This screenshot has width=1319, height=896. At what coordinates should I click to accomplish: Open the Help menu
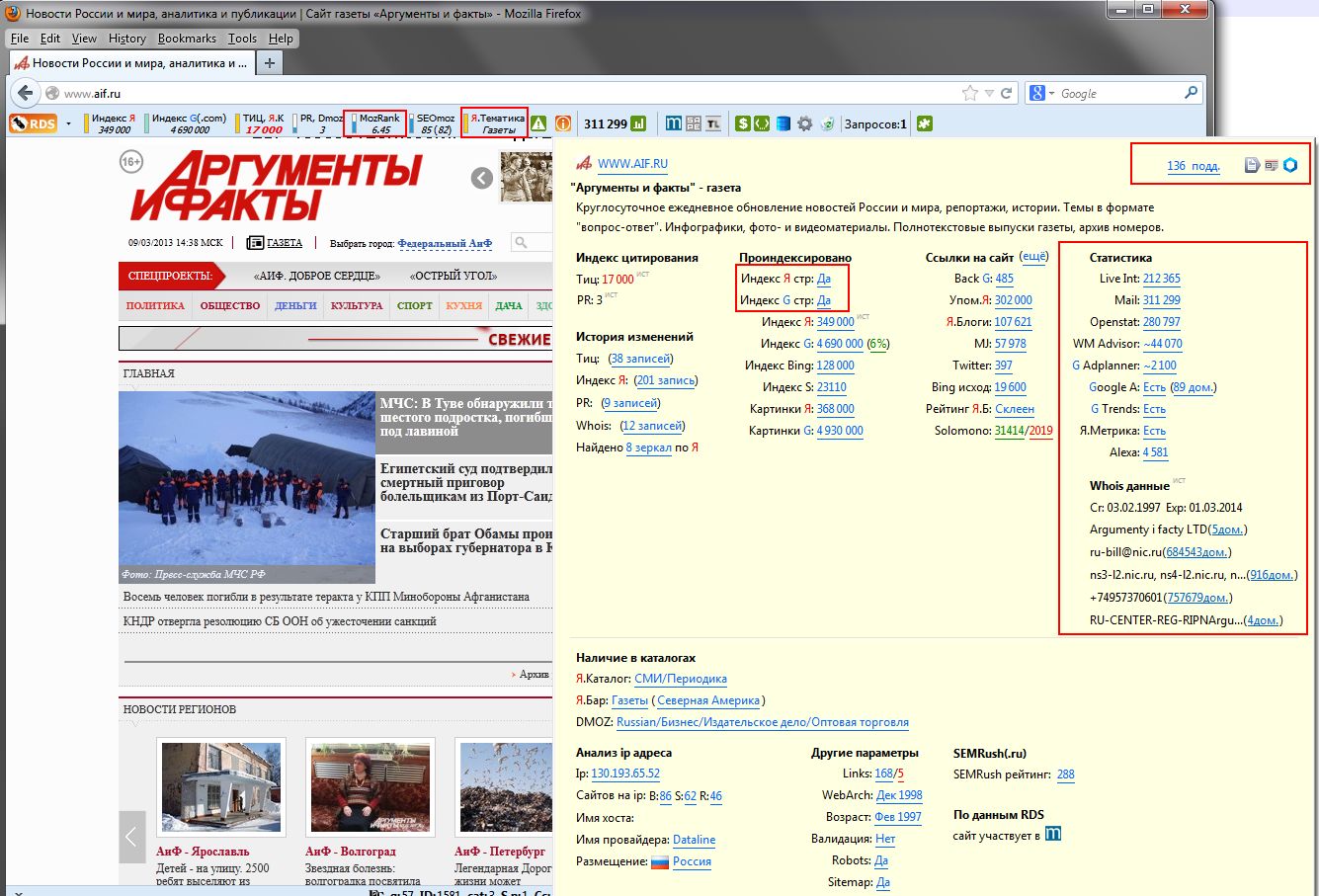tap(282, 39)
